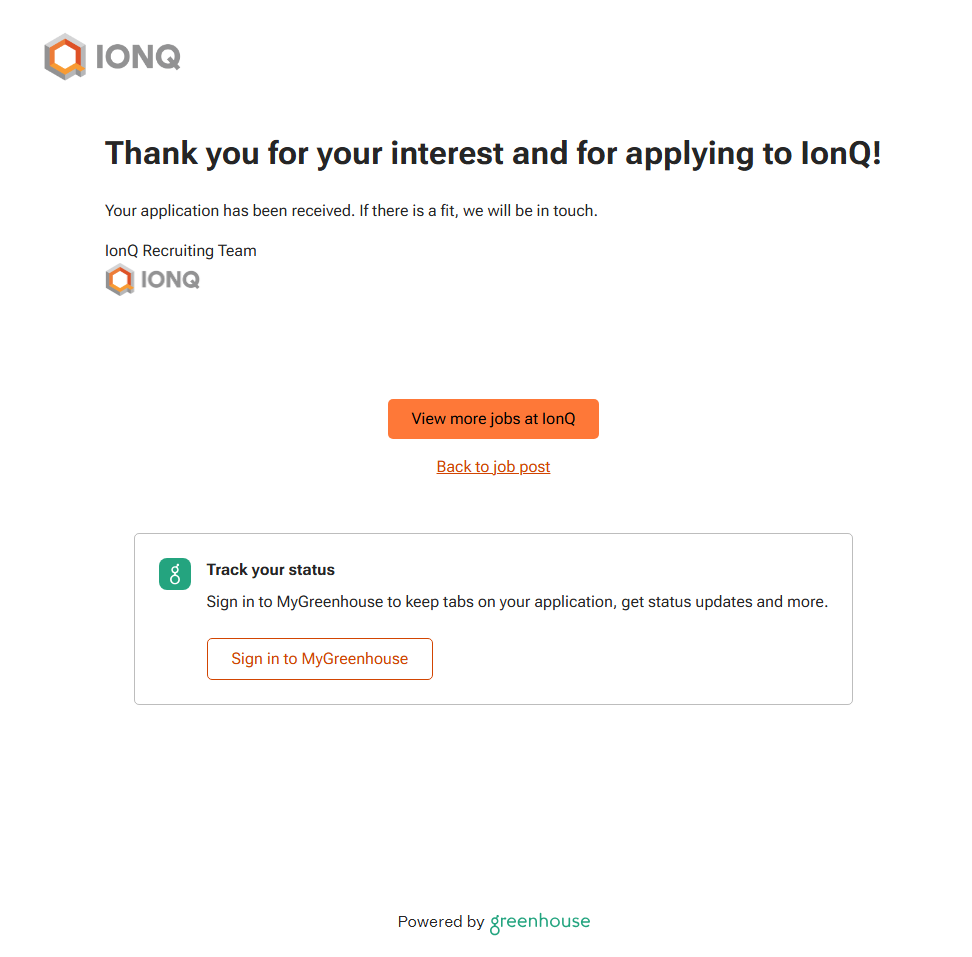Click the blank area right of the Sign in button
This screenshot has width=972, height=957.
[x=640, y=659]
